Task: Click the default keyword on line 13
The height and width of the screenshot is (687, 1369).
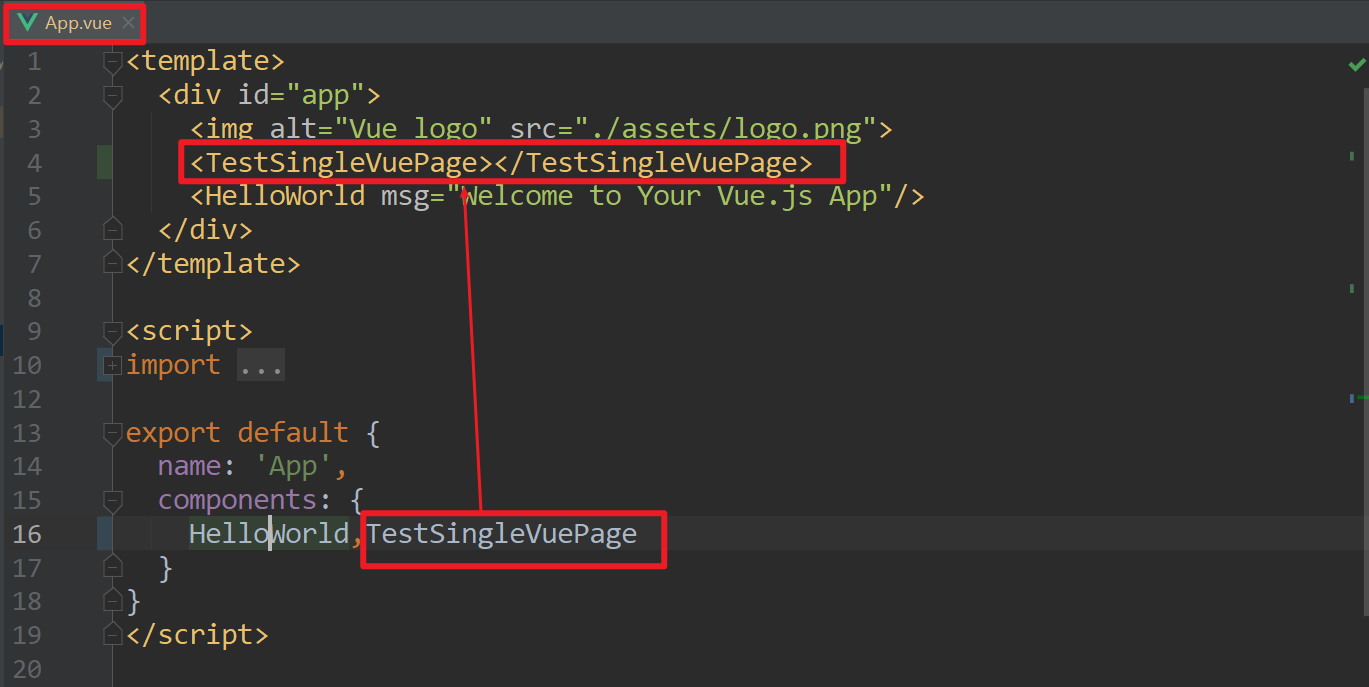Action: click(x=293, y=433)
